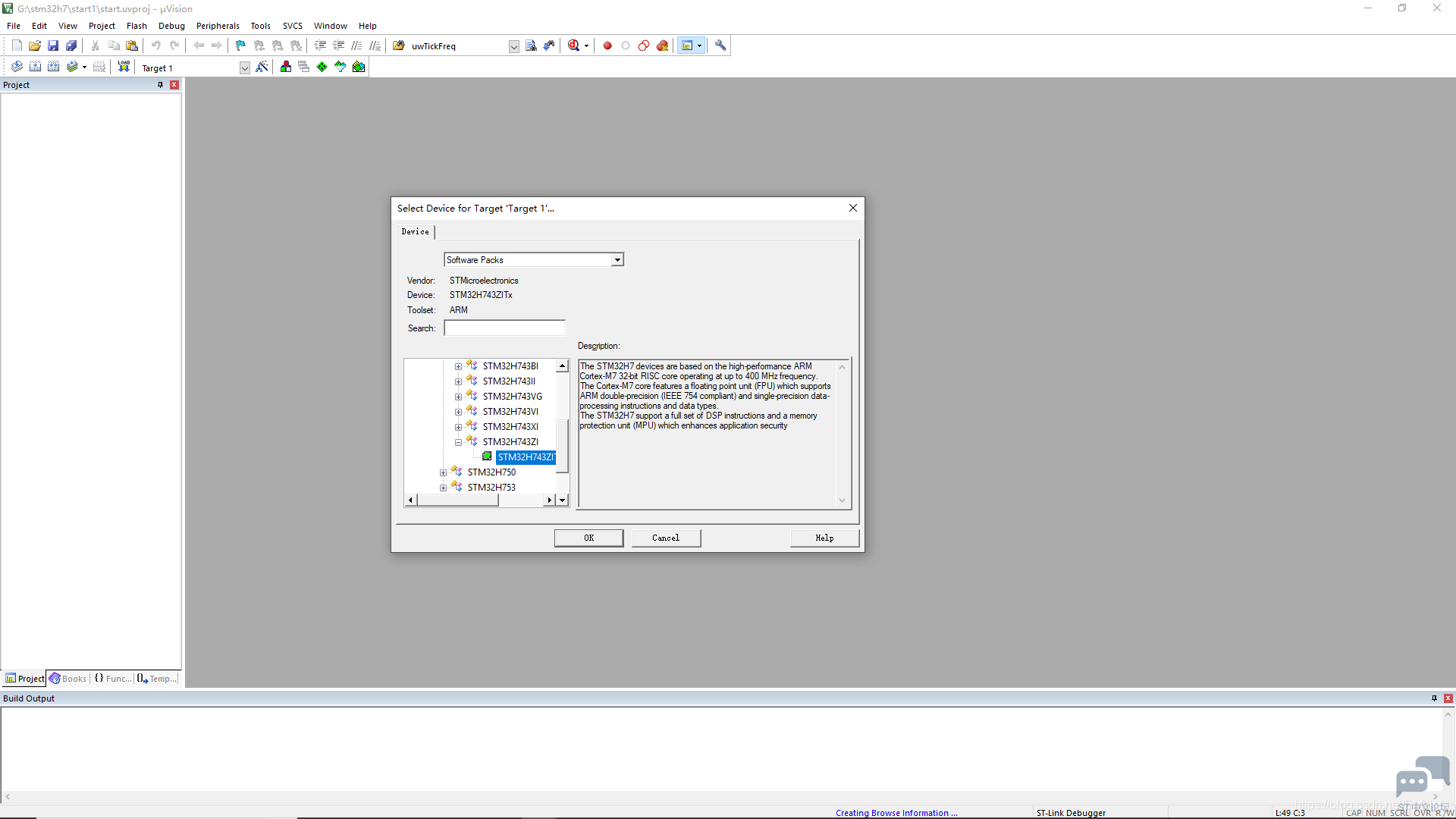
Task: Close the Select Device dialog
Action: pos(853,209)
